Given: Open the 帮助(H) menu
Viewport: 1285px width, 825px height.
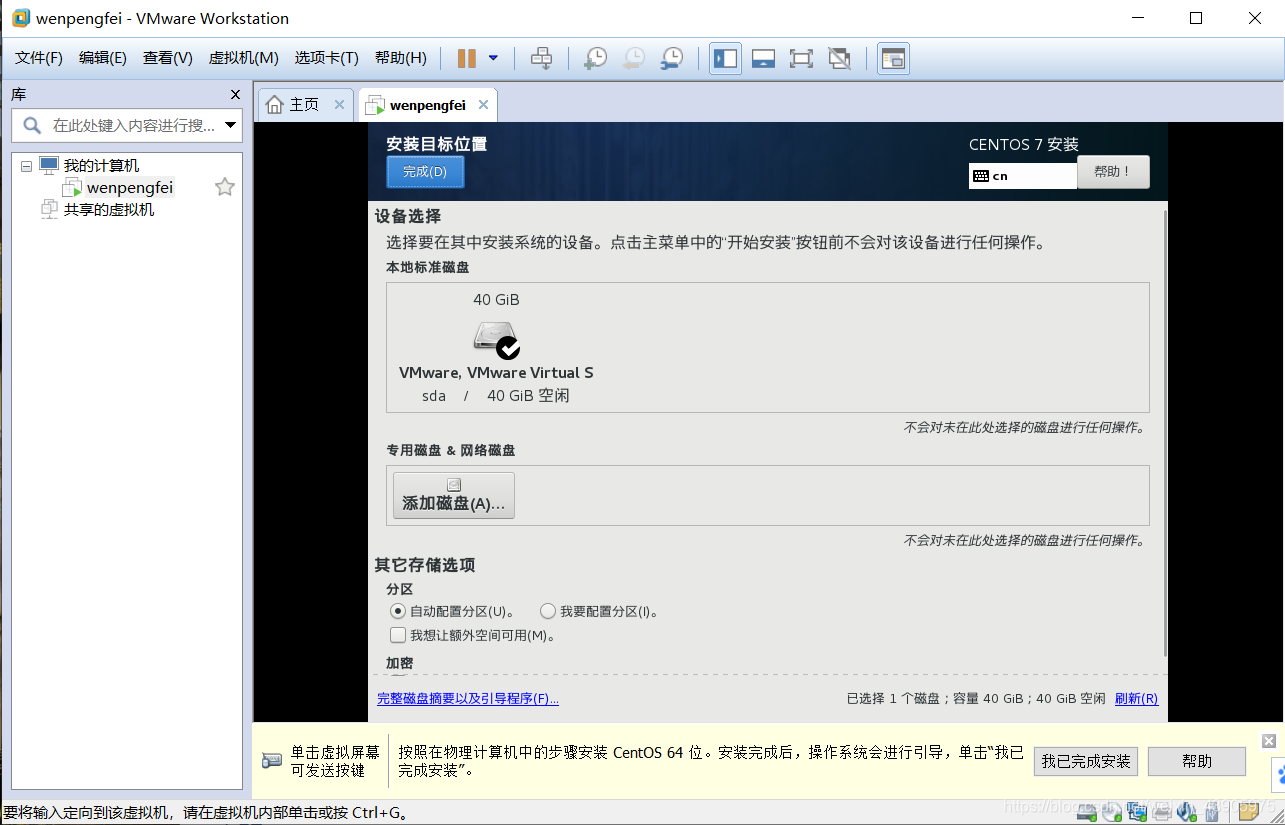Looking at the screenshot, I should [401, 58].
